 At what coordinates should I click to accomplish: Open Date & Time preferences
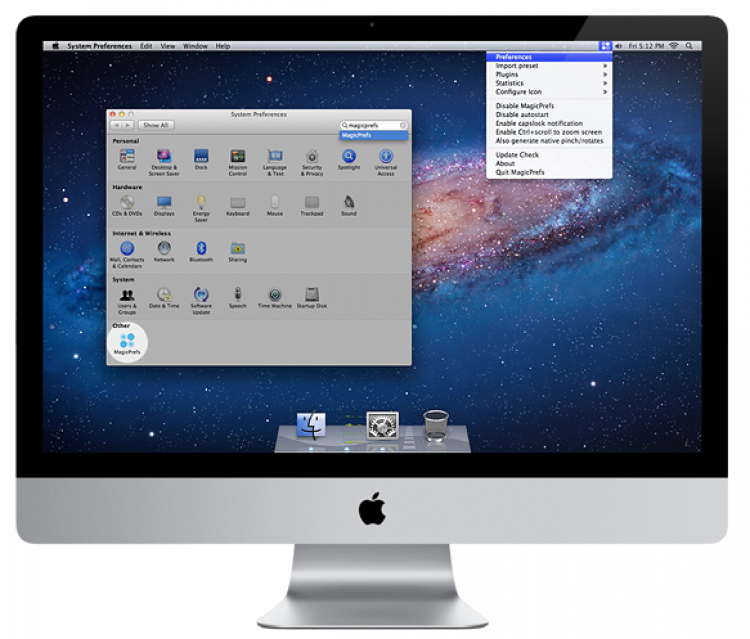[164, 298]
